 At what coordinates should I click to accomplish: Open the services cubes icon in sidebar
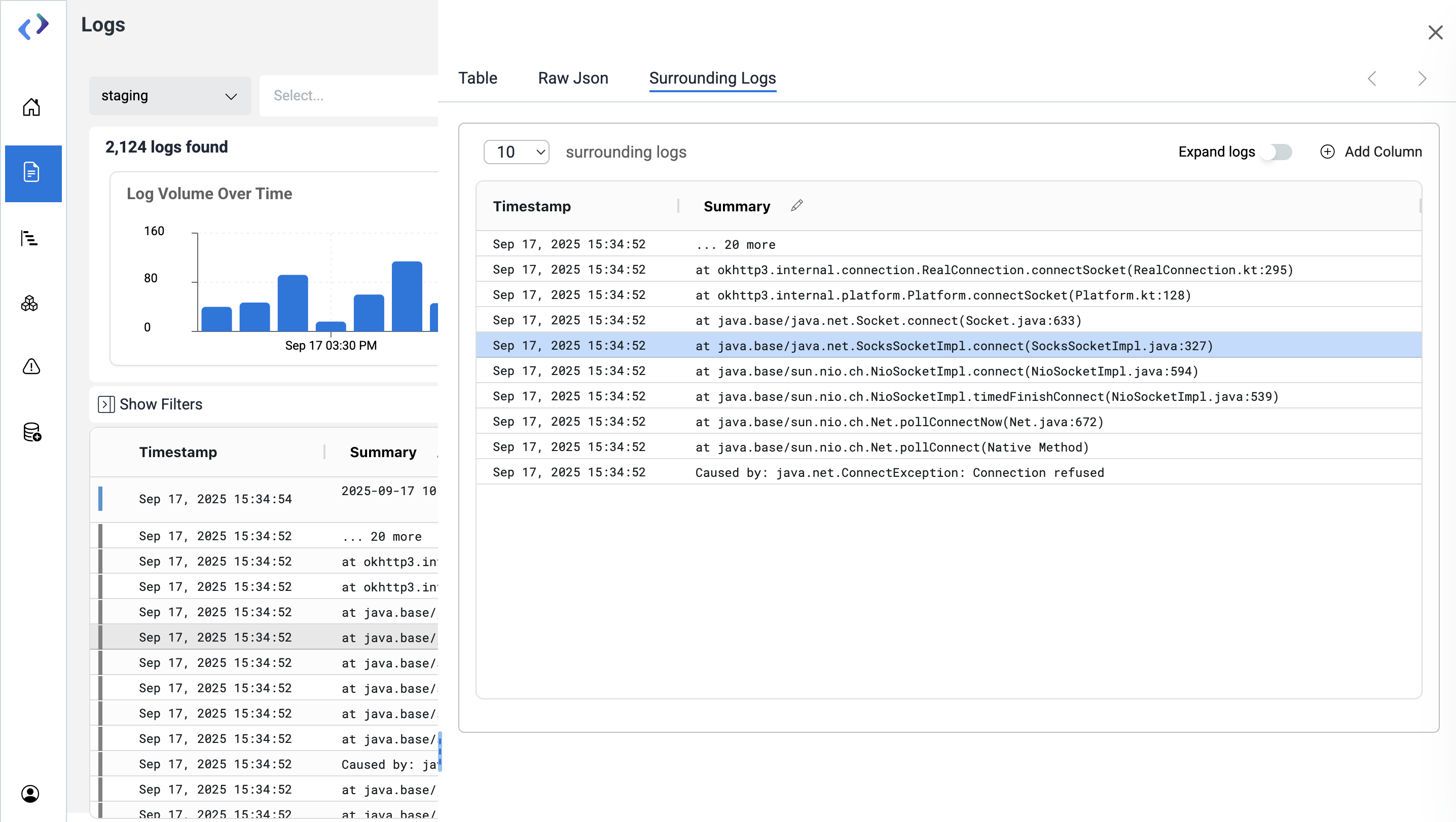[29, 304]
